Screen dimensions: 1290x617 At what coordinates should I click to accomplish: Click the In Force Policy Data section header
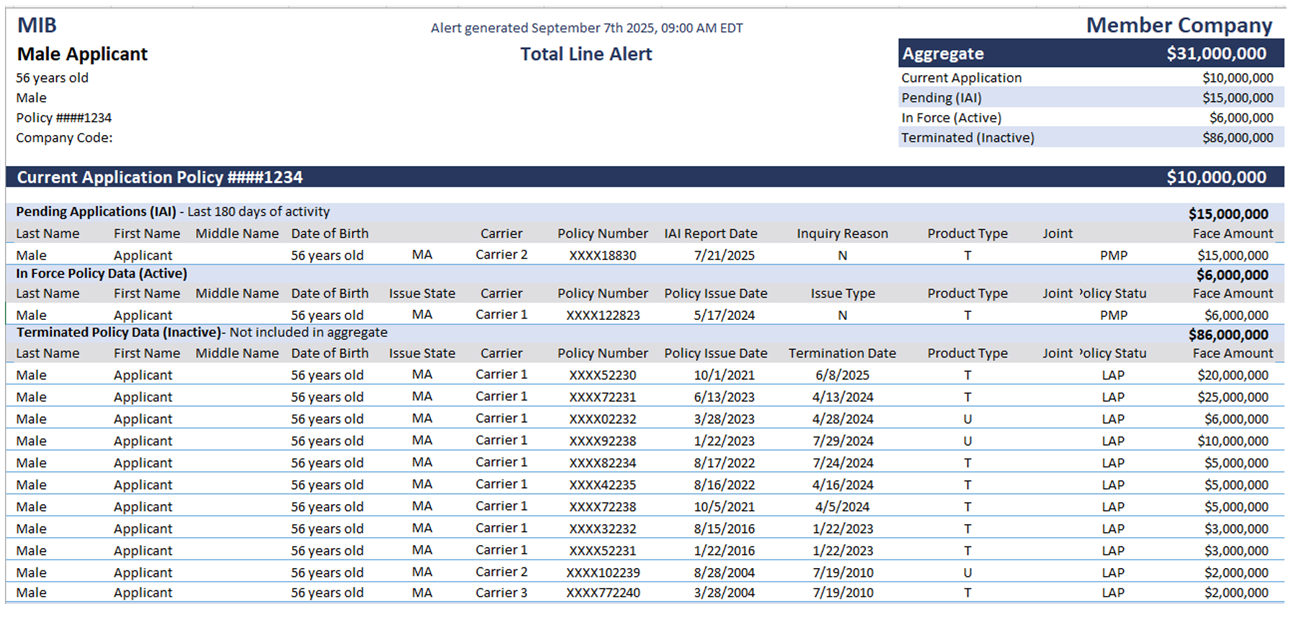click(101, 273)
